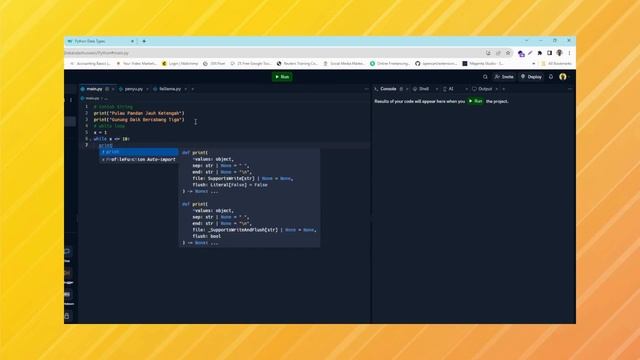This screenshot has height=360, width=640.
Task: Bookmark this page with star icon
Action: 508,53
